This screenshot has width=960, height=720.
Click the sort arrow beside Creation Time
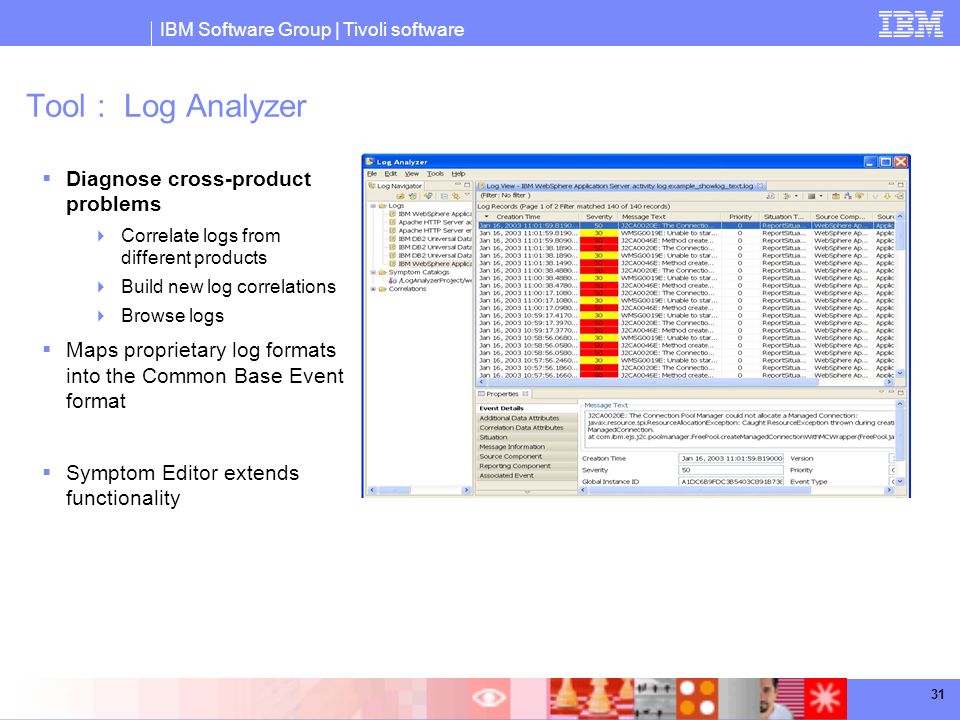coord(487,217)
